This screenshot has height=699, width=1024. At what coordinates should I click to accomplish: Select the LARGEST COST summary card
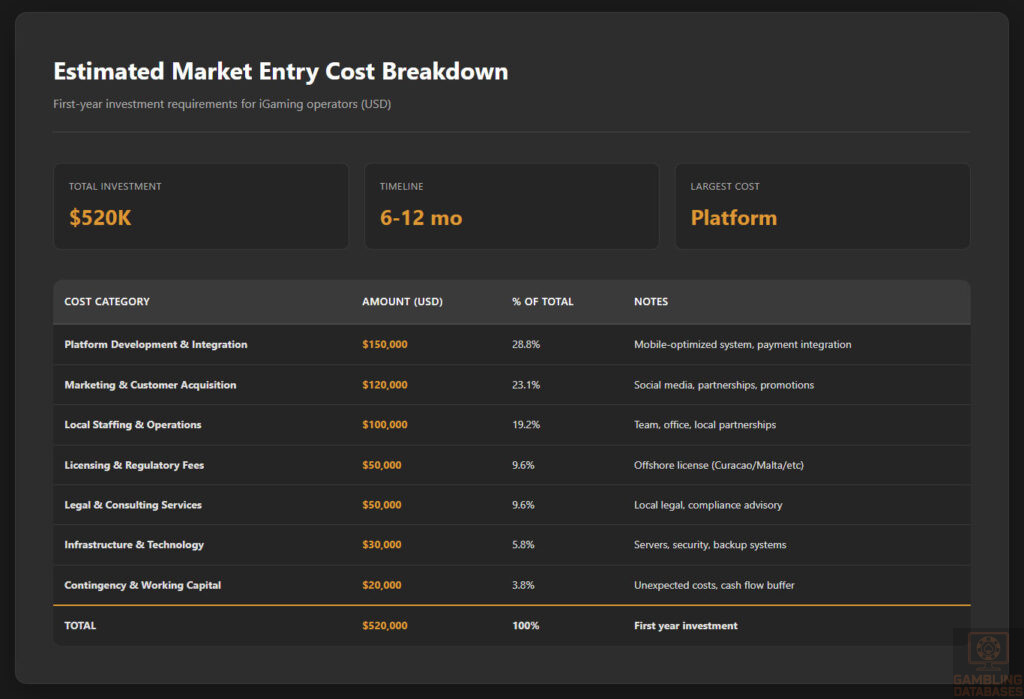(x=822, y=205)
